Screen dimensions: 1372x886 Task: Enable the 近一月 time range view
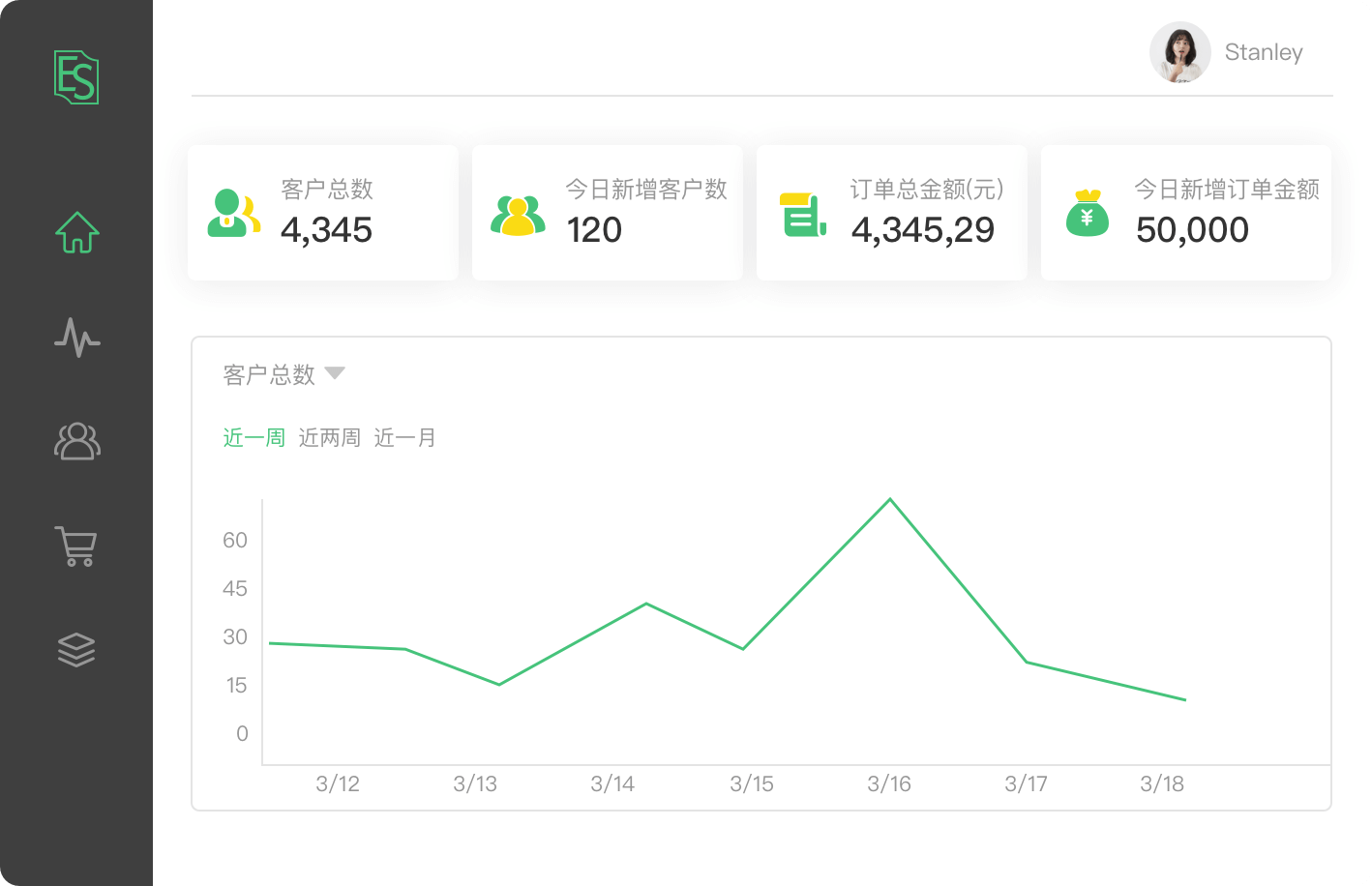405,437
